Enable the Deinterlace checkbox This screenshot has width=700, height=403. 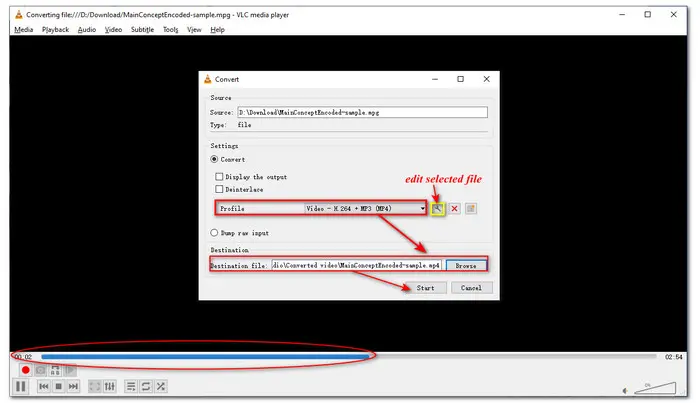tap(219, 189)
